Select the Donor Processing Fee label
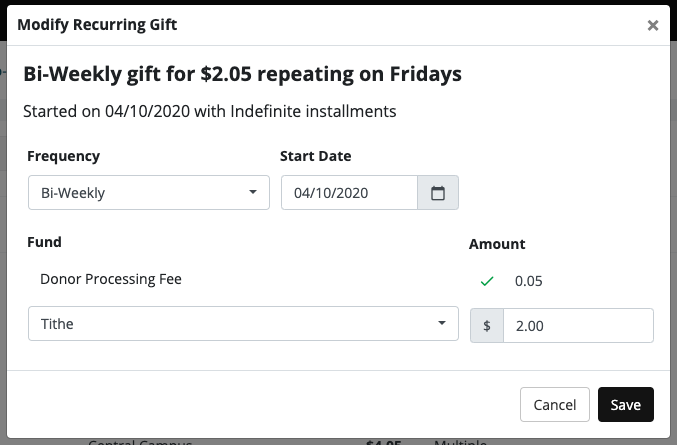This screenshot has height=445, width=677. point(111,279)
